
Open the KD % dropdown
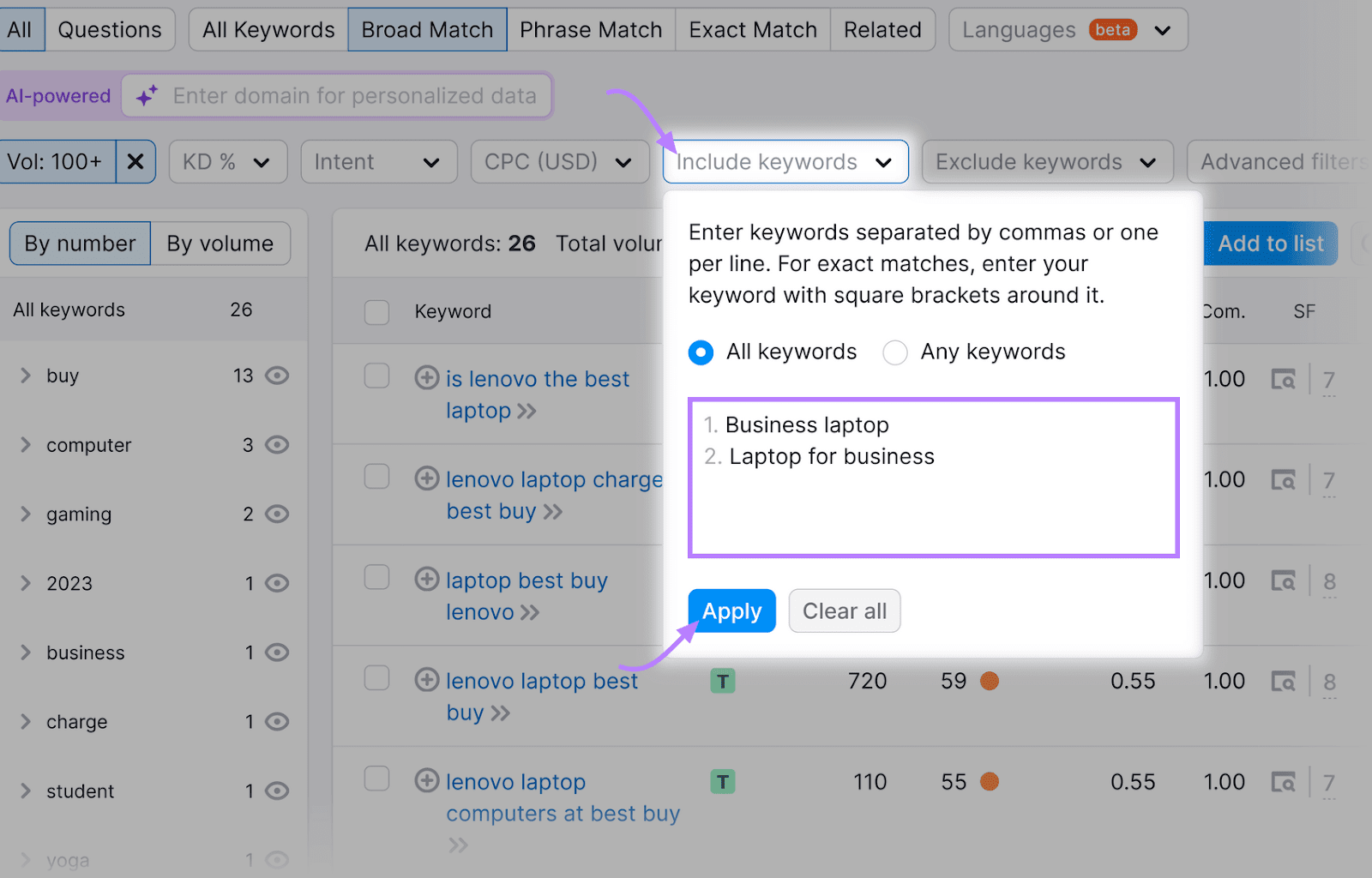pyautogui.click(x=227, y=161)
